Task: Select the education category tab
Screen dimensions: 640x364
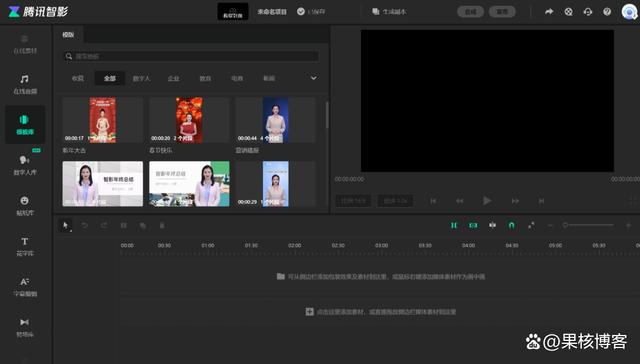Action: point(205,78)
